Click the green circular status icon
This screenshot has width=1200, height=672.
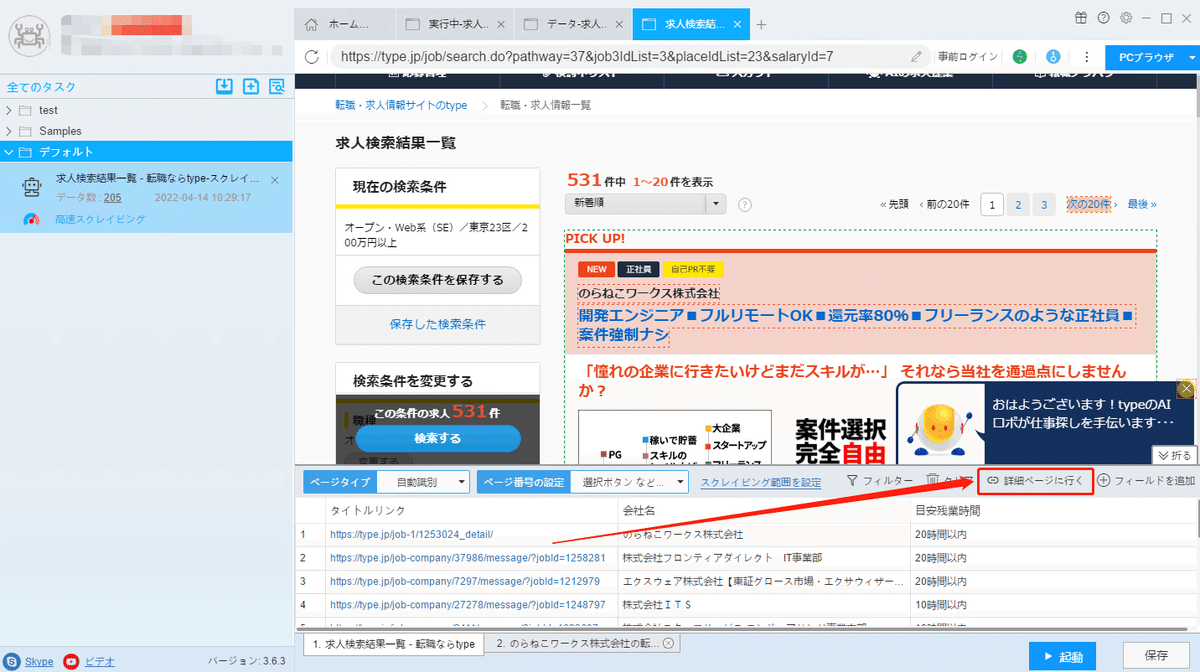click(1020, 57)
